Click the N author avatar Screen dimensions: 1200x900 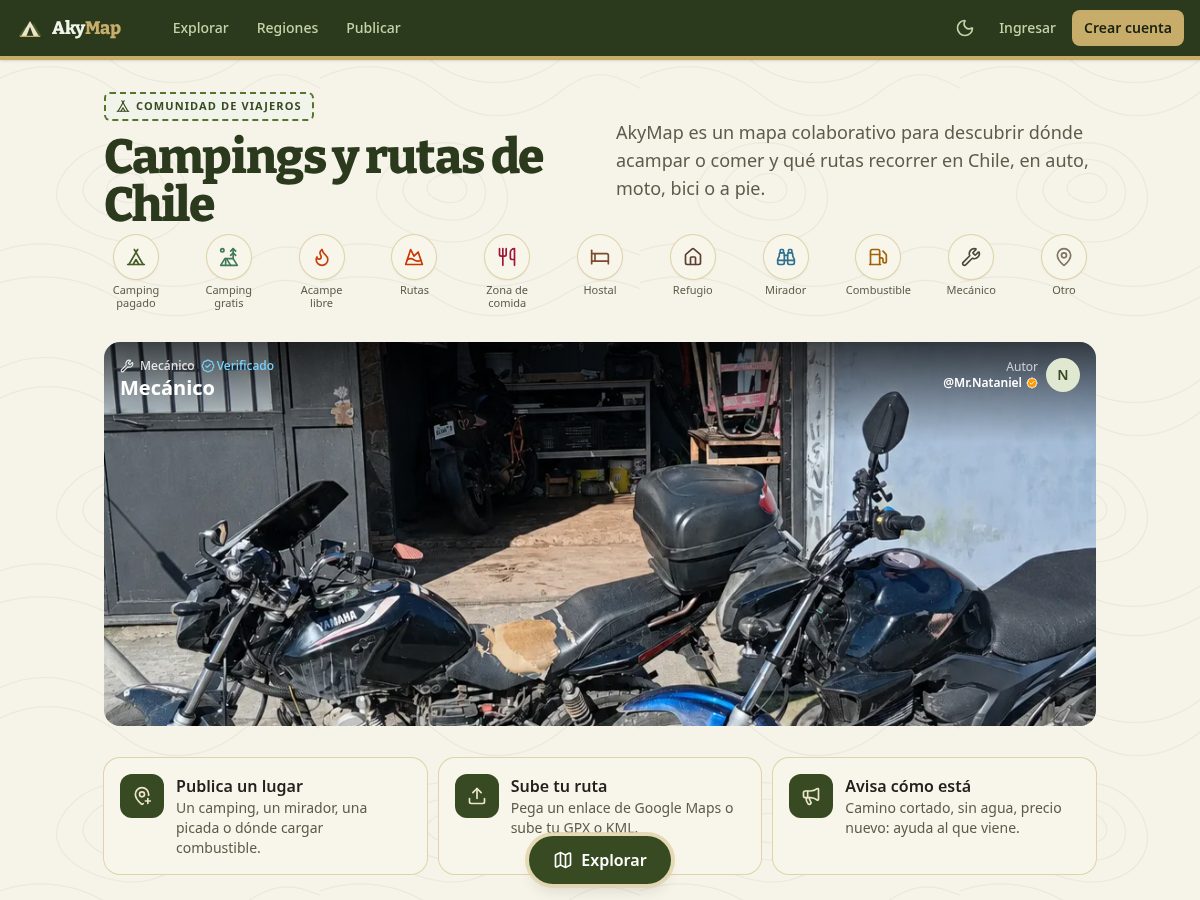tap(1063, 375)
